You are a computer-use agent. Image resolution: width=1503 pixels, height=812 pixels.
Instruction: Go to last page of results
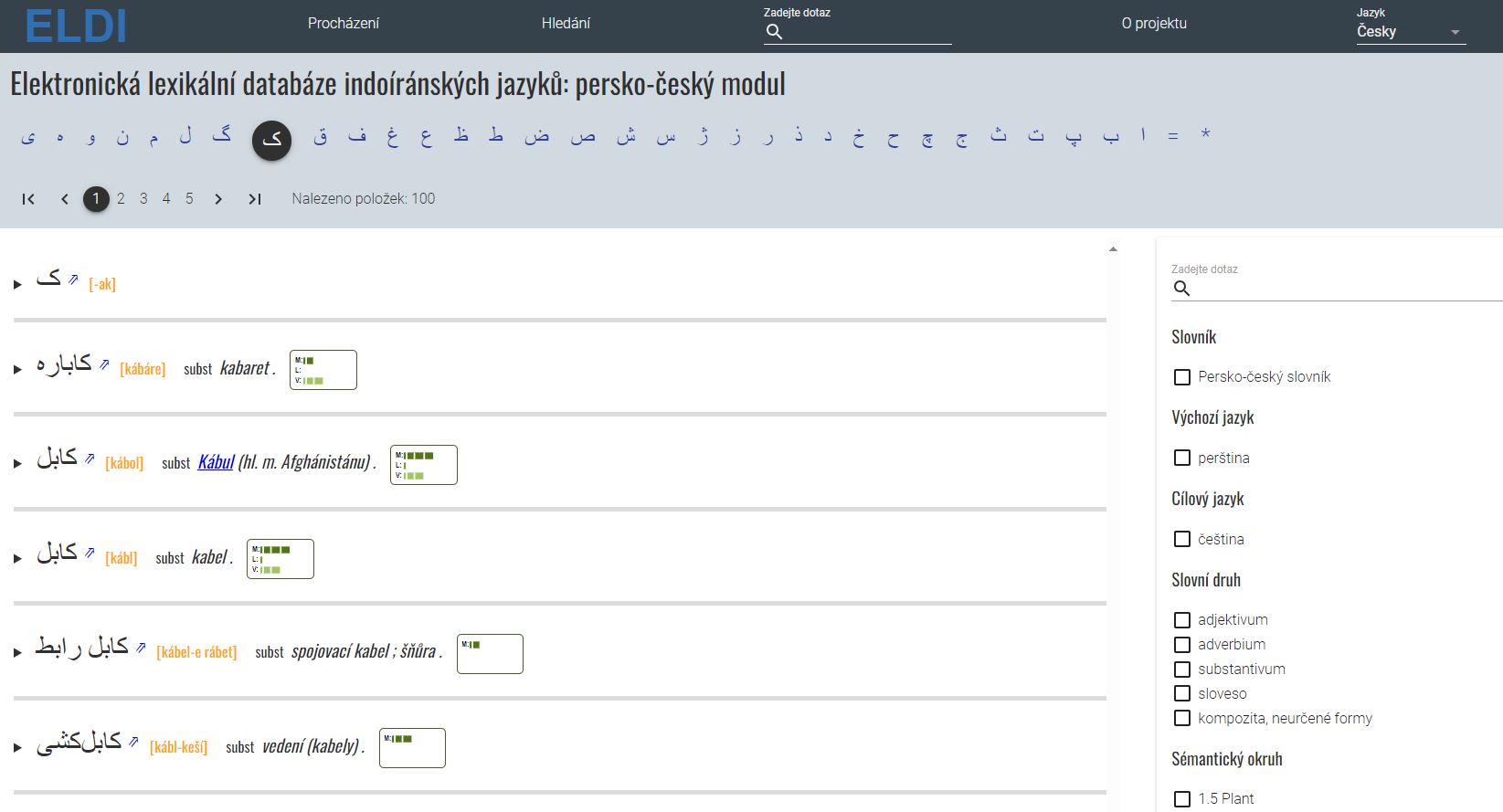coord(255,199)
